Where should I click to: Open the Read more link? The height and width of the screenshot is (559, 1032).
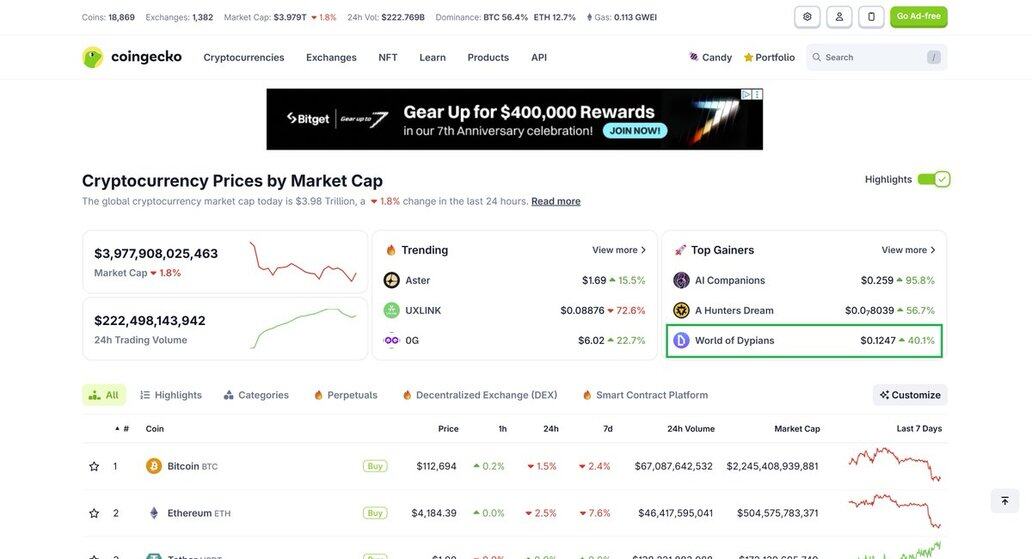click(555, 201)
